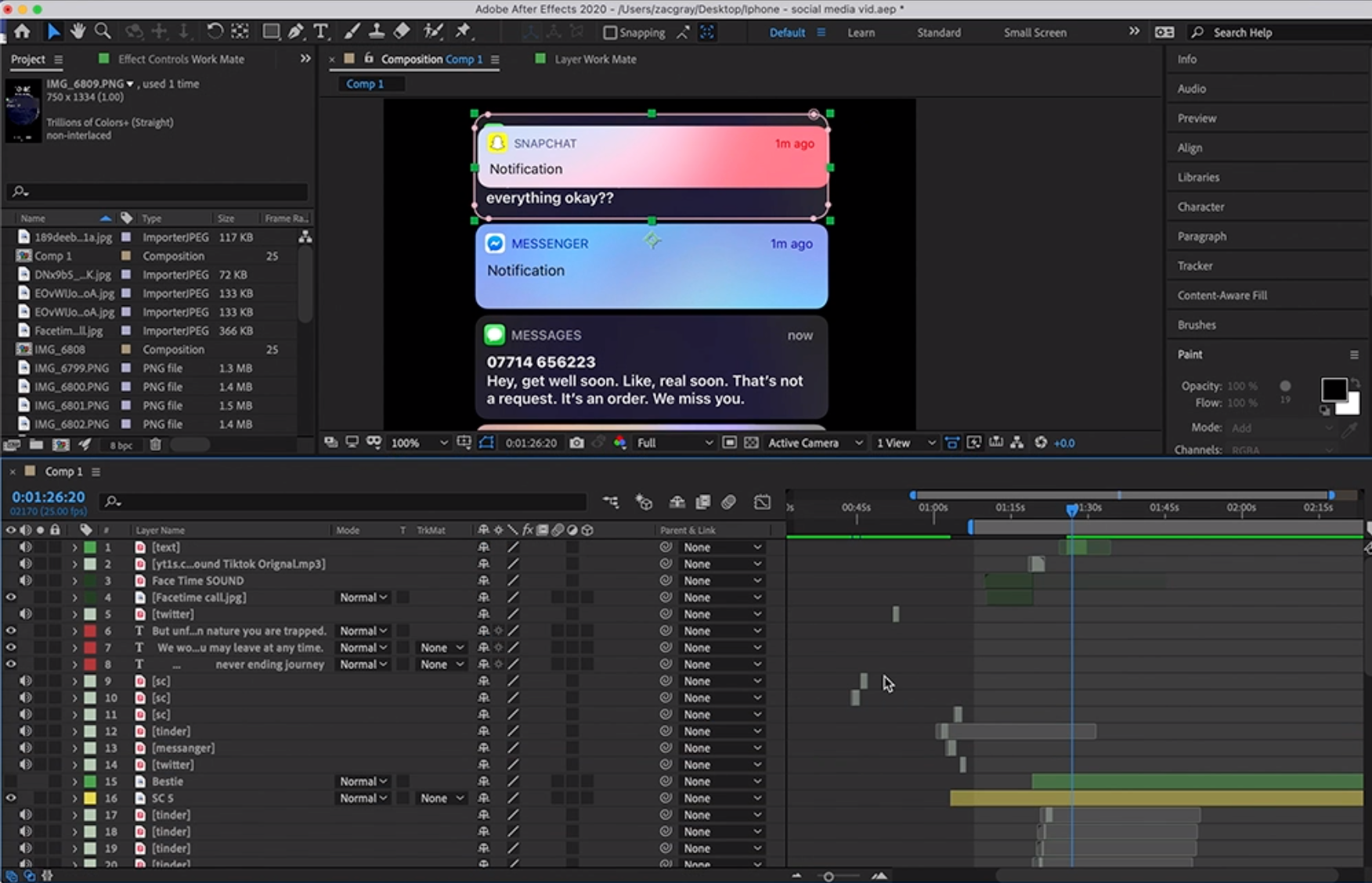The width and height of the screenshot is (1372, 883).
Task: Hide the SC 5 layer
Action: click(11, 798)
